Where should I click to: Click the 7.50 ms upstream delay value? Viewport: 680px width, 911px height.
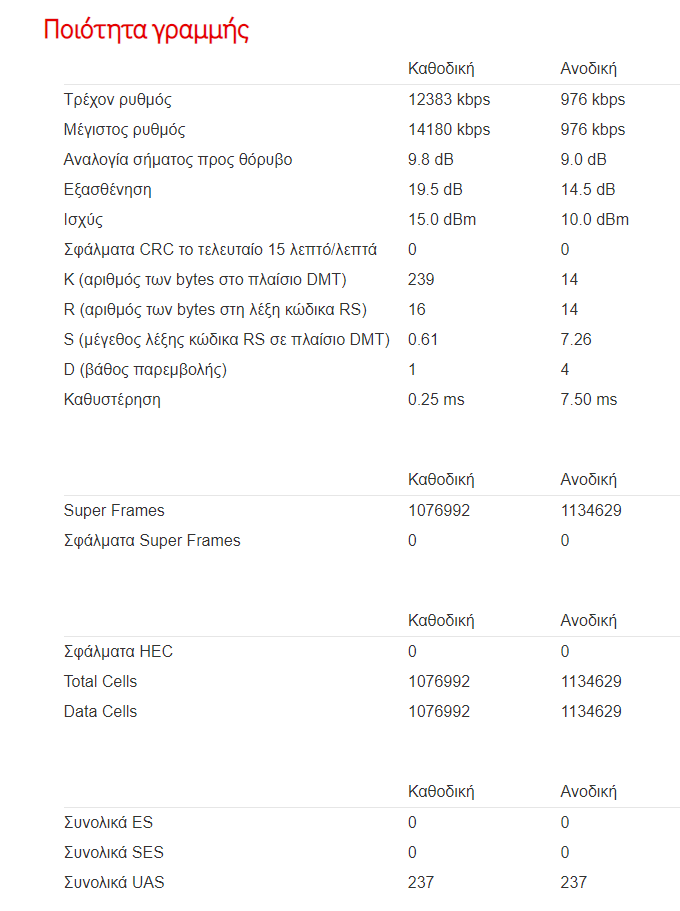pos(588,400)
